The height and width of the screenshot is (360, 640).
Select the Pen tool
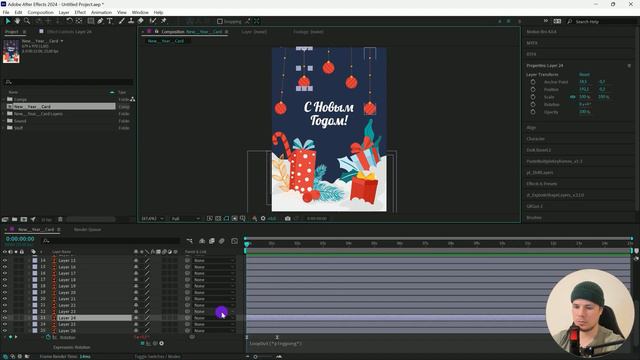pyautogui.click(x=100, y=21)
